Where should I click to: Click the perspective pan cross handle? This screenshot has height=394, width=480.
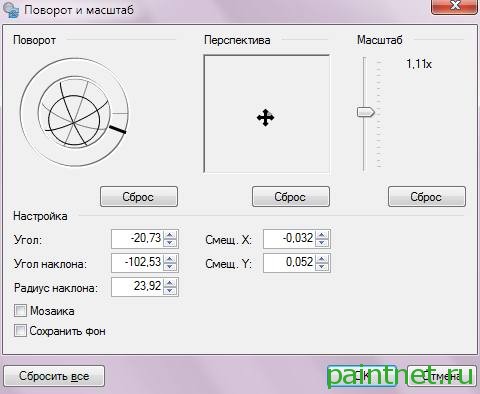click(x=265, y=117)
